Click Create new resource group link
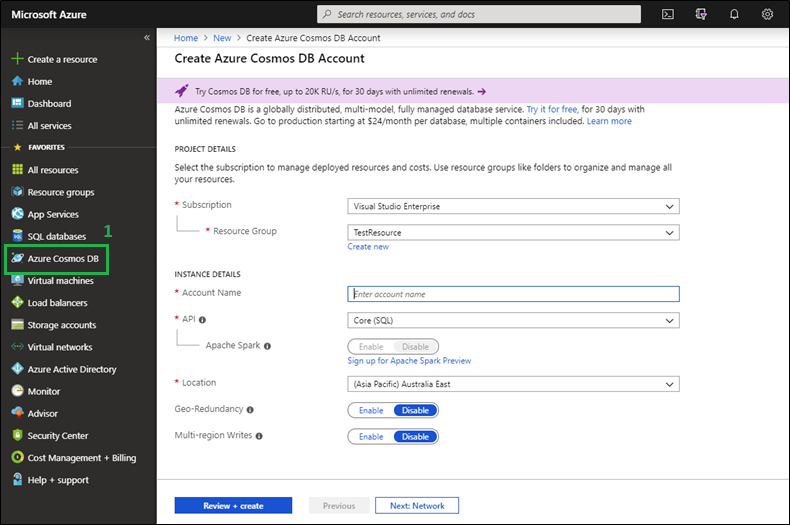The image size is (790, 525). click(x=368, y=247)
